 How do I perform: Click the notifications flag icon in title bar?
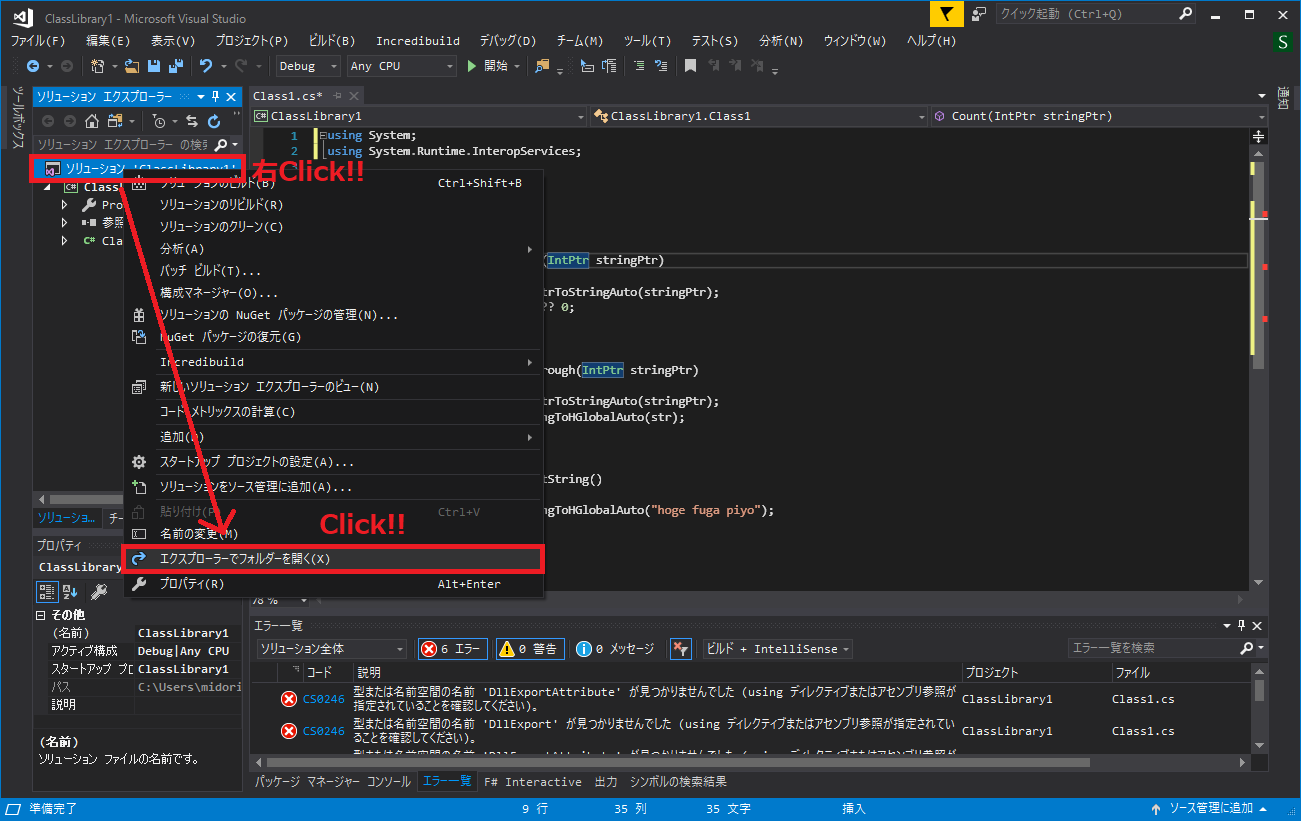click(945, 14)
